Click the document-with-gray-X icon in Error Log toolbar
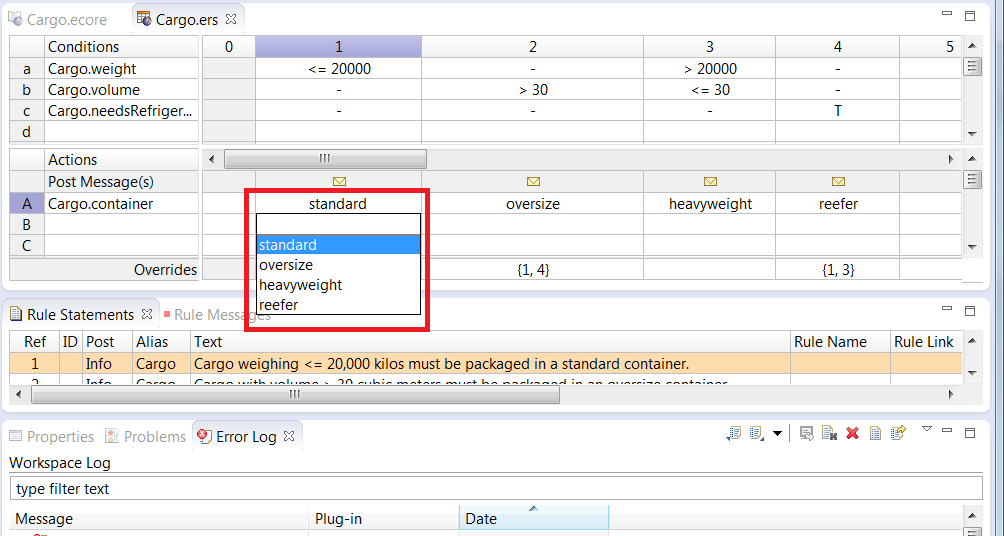This screenshot has height=536, width=1004. click(x=830, y=434)
